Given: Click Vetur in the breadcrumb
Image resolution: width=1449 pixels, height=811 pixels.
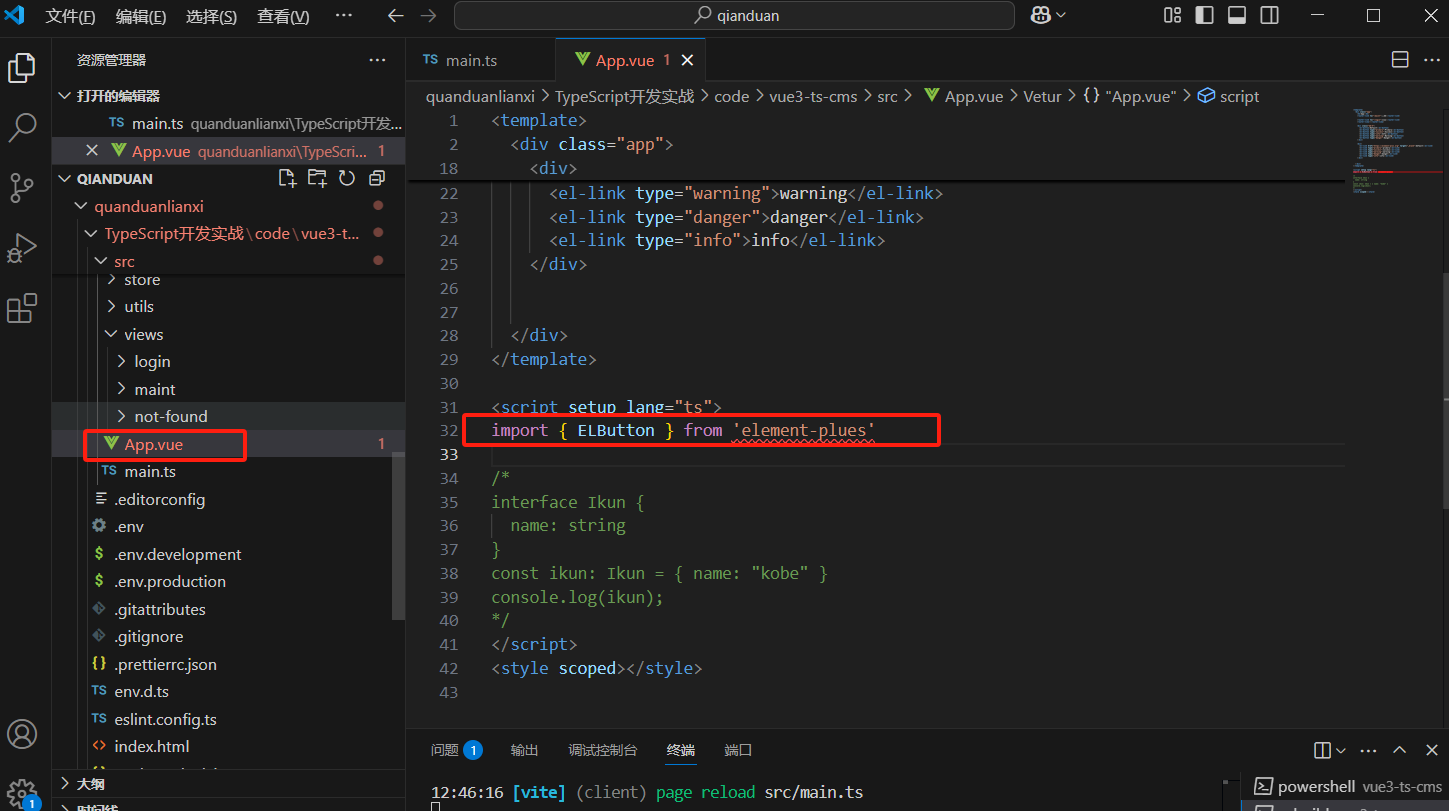Looking at the screenshot, I should coord(1041,97).
